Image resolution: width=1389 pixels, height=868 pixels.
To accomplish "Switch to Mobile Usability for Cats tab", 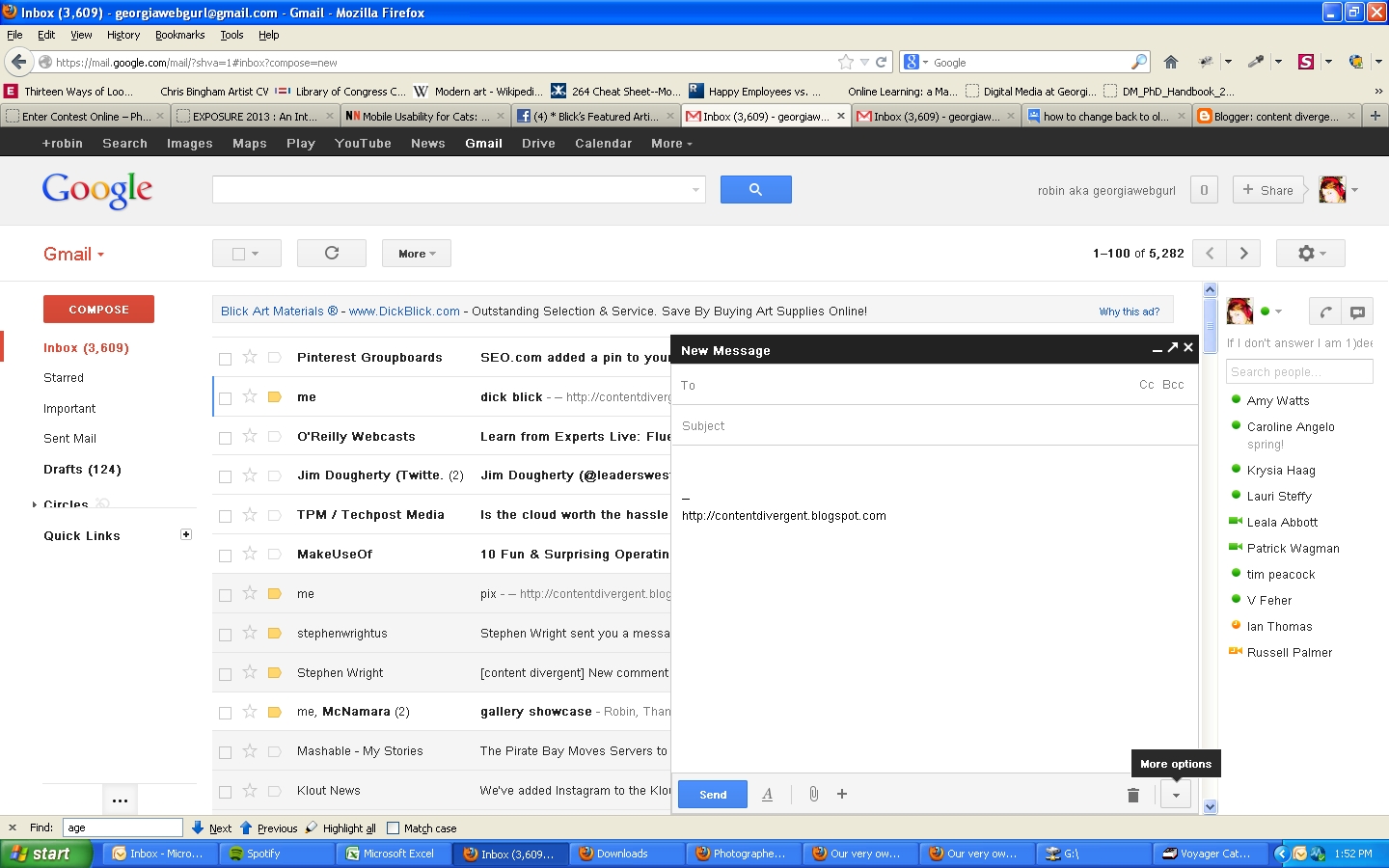I will [425, 116].
